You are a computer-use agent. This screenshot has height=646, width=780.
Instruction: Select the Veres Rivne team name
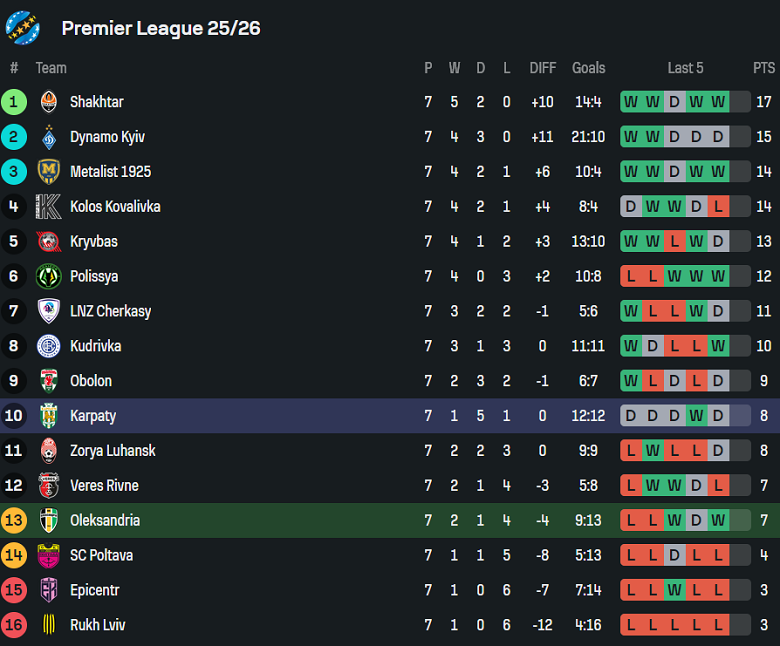pos(104,486)
